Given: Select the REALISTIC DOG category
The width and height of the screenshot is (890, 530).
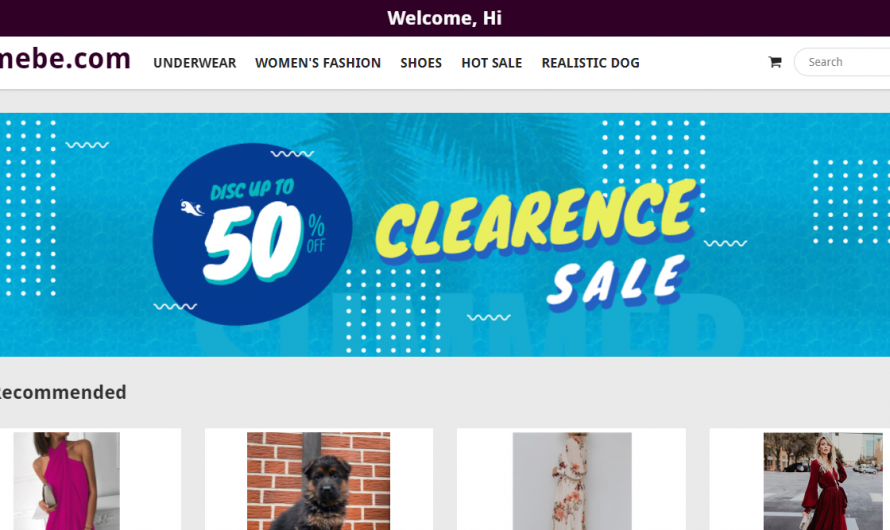Looking at the screenshot, I should (x=590, y=63).
